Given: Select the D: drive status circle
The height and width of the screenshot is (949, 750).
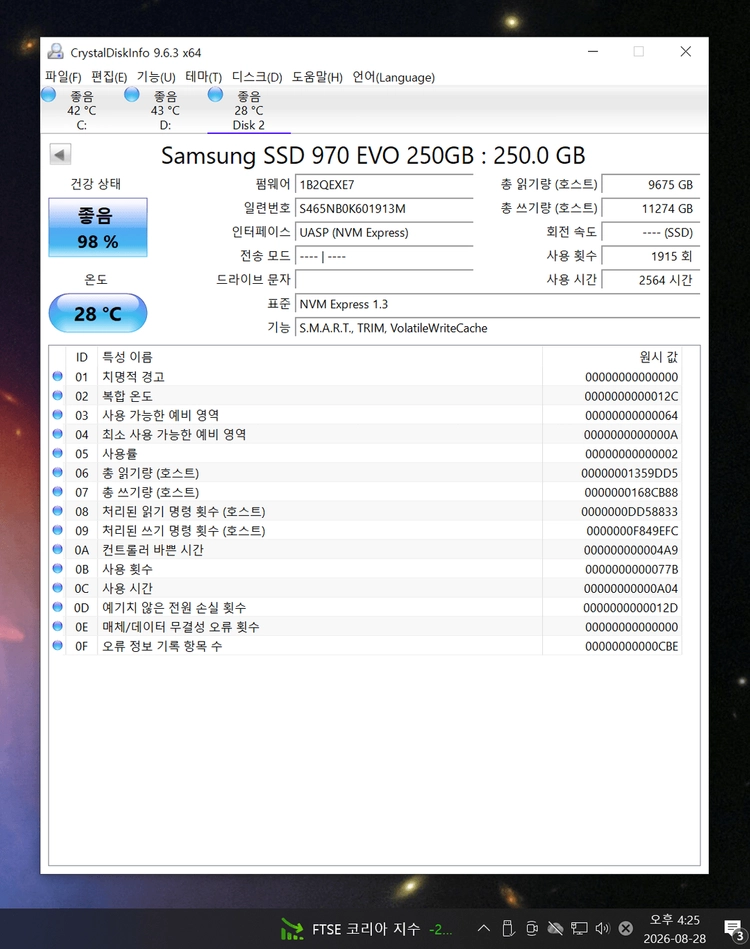Looking at the screenshot, I should click(x=131, y=95).
